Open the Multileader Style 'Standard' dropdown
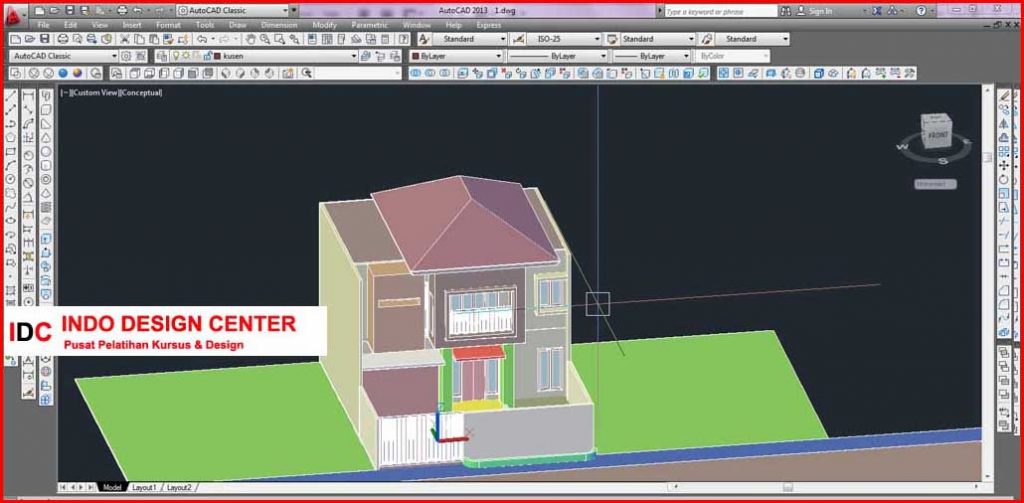 (x=752, y=39)
